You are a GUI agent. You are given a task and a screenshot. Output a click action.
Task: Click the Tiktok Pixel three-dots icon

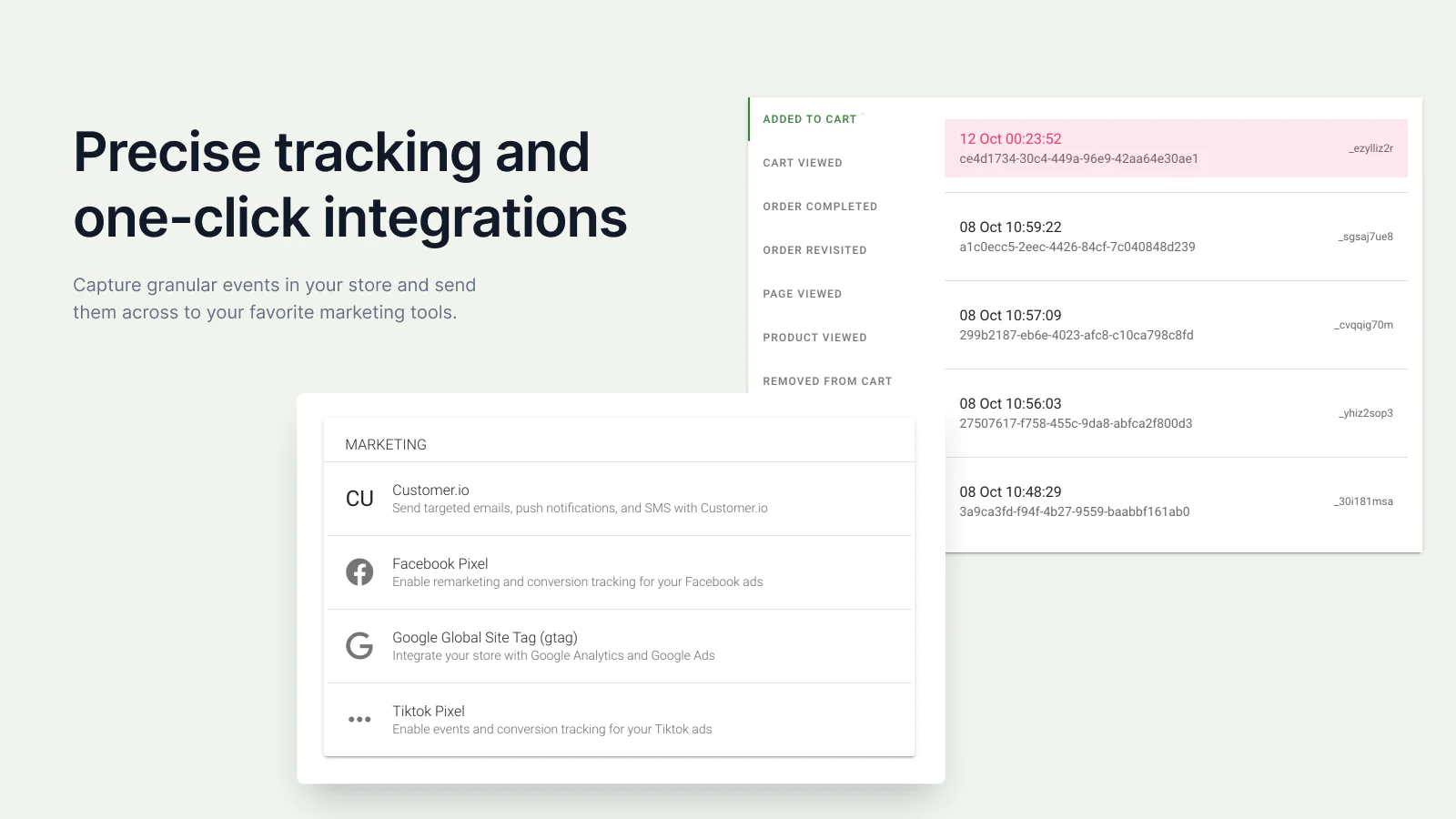359,719
